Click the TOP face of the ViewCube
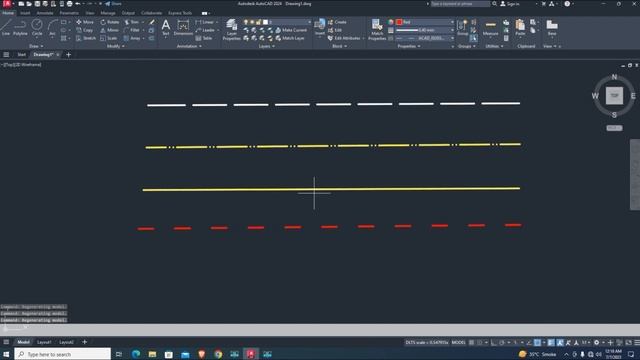 click(x=614, y=96)
